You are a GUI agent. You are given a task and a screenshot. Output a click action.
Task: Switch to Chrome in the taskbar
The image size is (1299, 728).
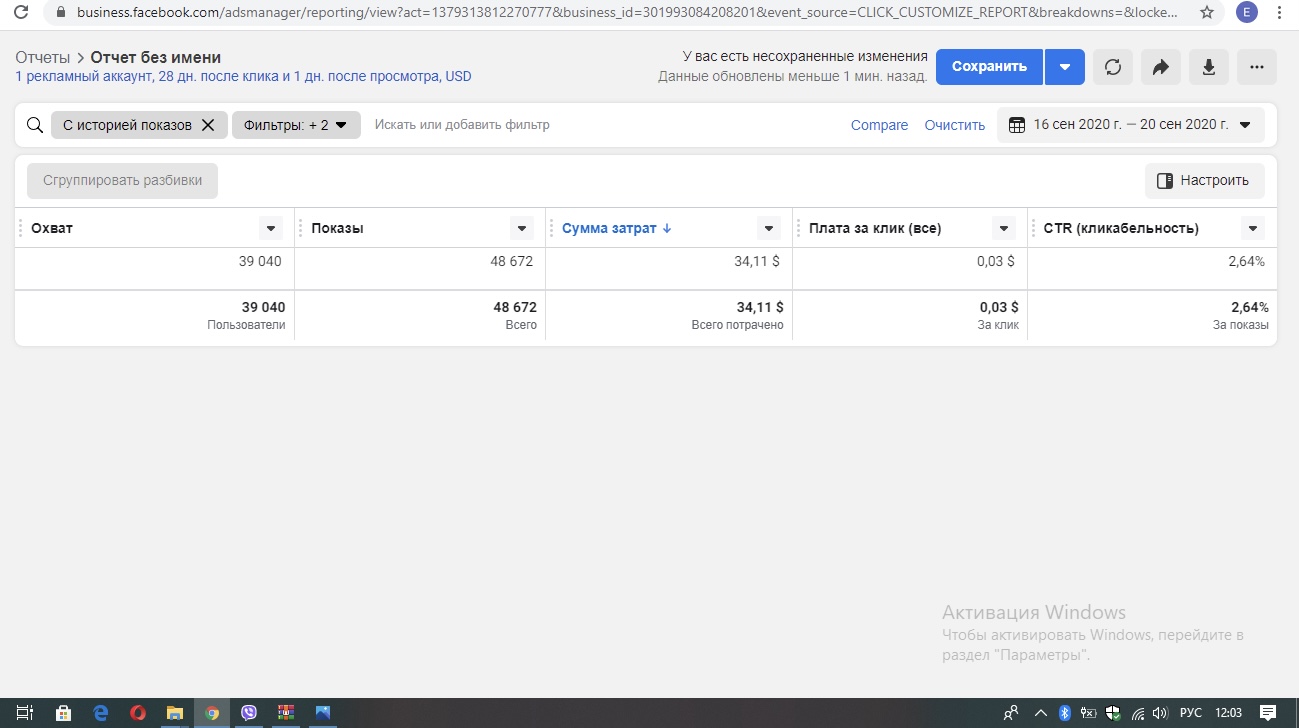tap(212, 713)
